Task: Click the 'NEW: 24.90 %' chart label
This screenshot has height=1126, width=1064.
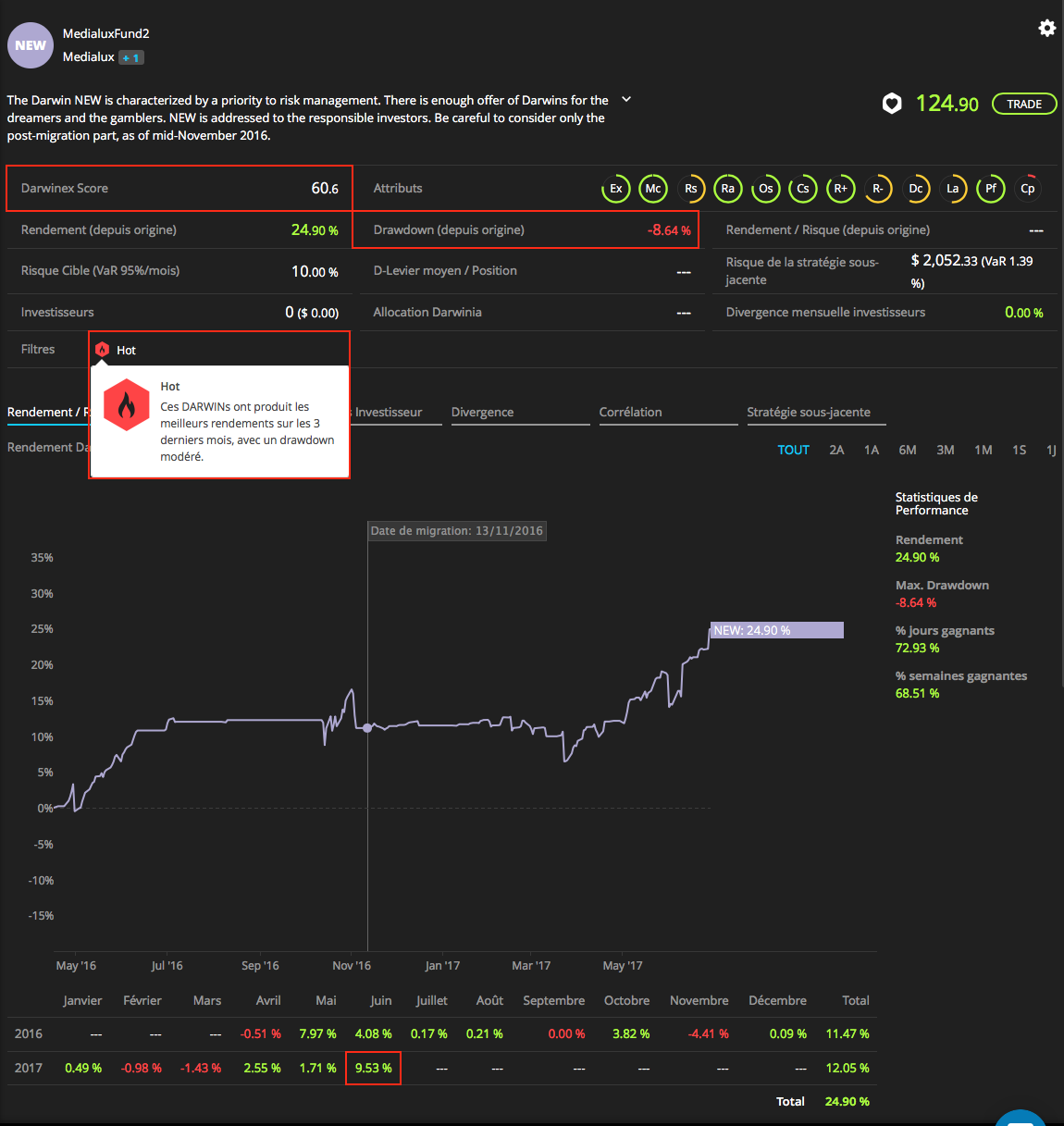Action: pos(776,630)
